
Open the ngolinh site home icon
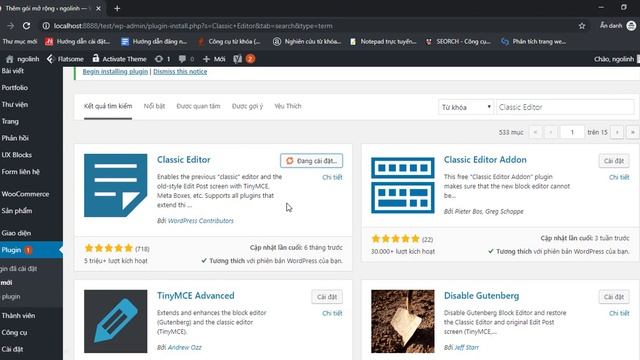pyautogui.click(x=9, y=59)
